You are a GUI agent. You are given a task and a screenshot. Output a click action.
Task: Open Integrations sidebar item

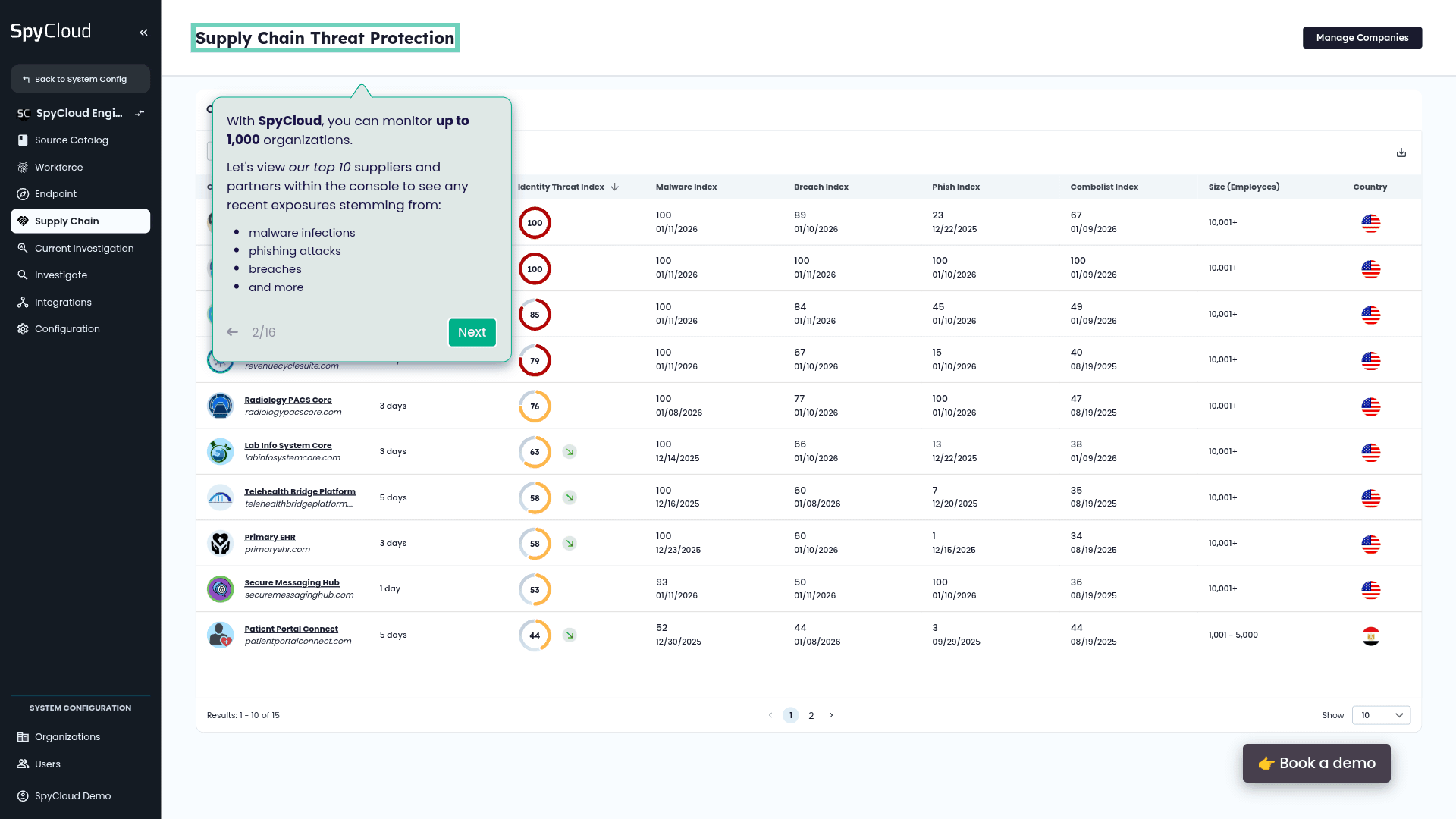click(63, 302)
